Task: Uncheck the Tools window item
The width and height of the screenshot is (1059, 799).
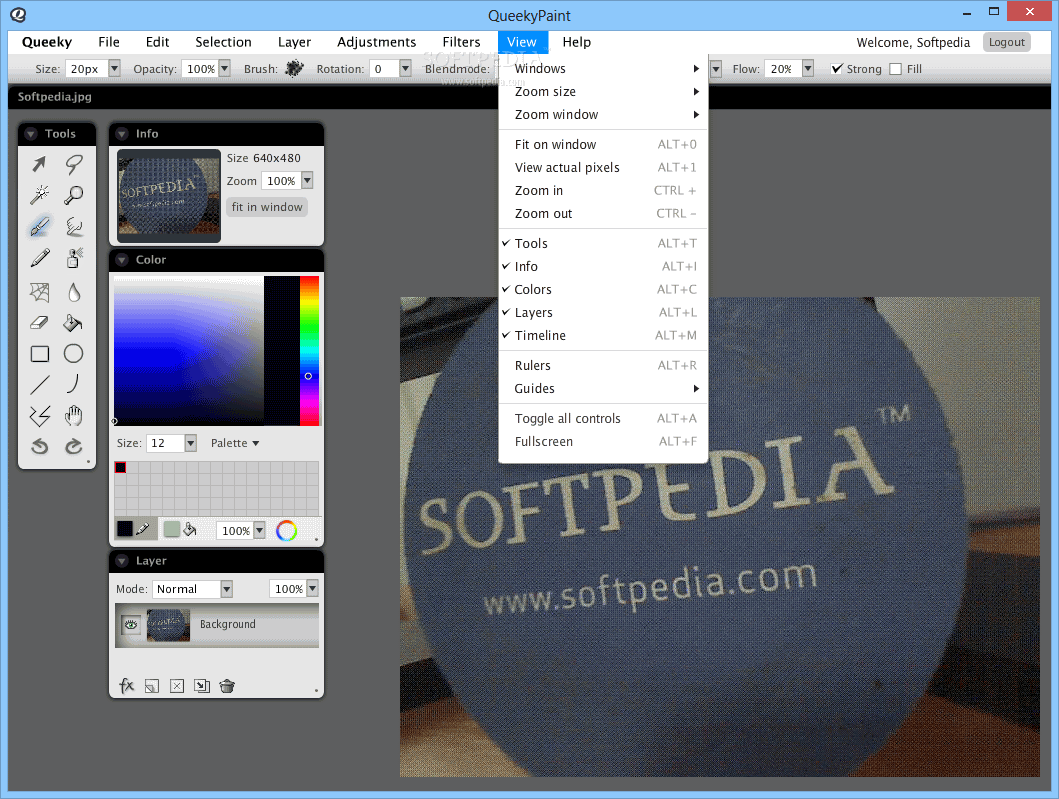Action: [x=602, y=243]
